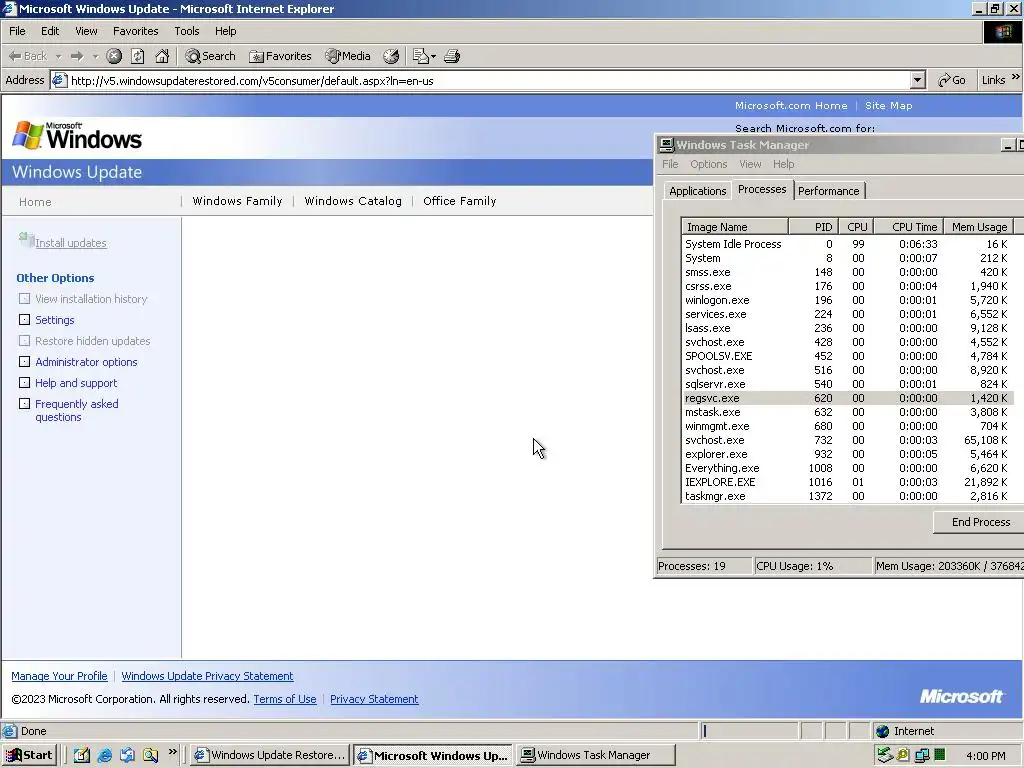Viewport: 1024px width, 768px height.
Task: Open Administrator options link
Action: tap(86, 362)
